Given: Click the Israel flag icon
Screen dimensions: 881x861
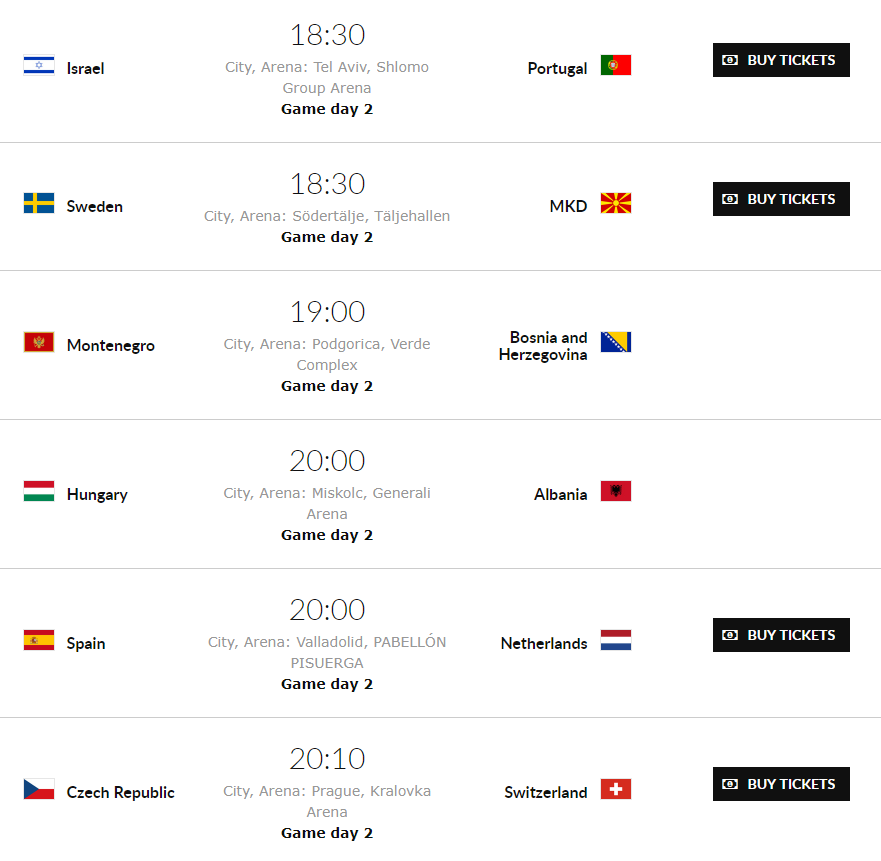Looking at the screenshot, I should (39, 65).
